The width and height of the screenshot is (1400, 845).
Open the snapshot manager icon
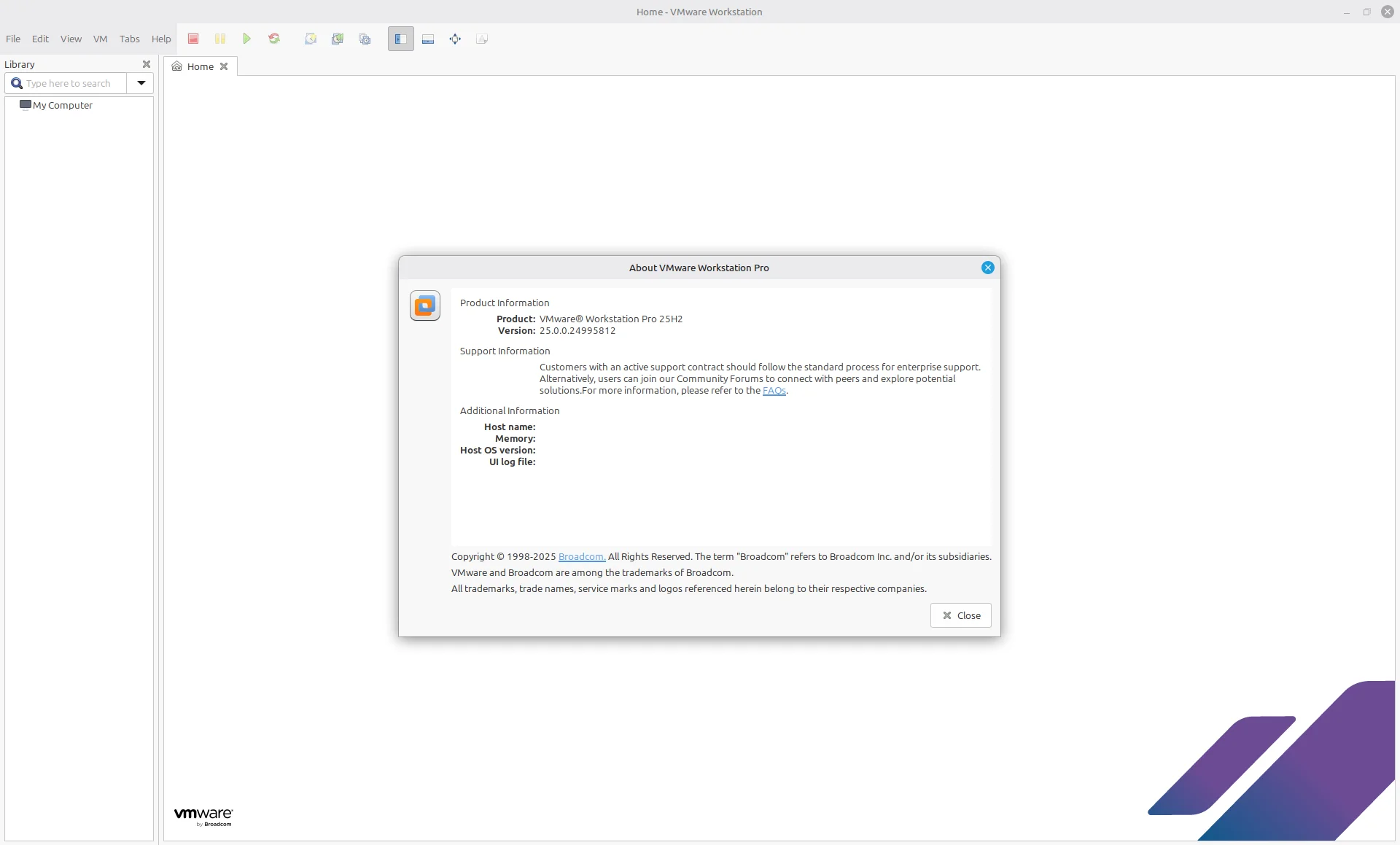coord(365,39)
